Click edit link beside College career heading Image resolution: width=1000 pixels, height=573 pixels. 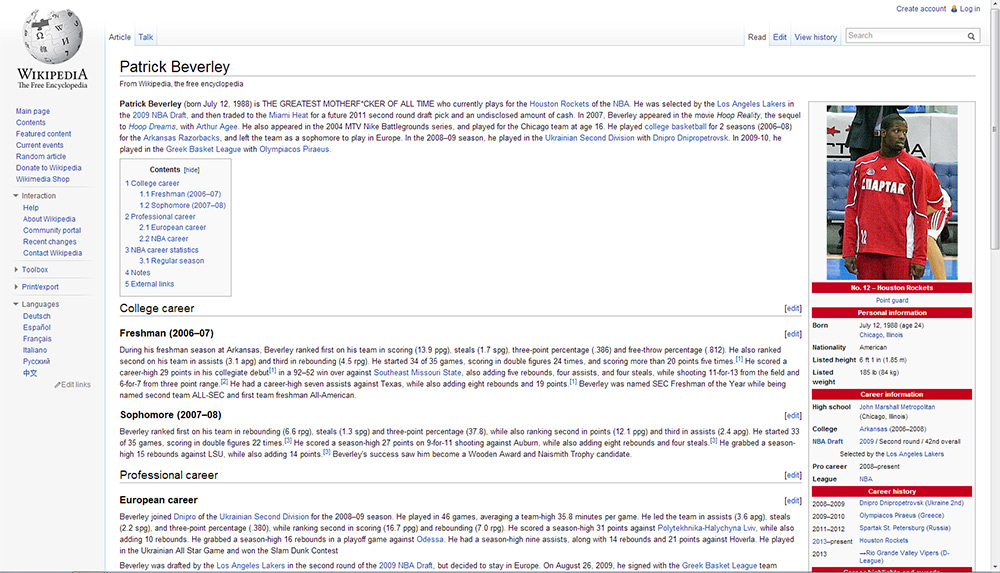click(x=793, y=308)
